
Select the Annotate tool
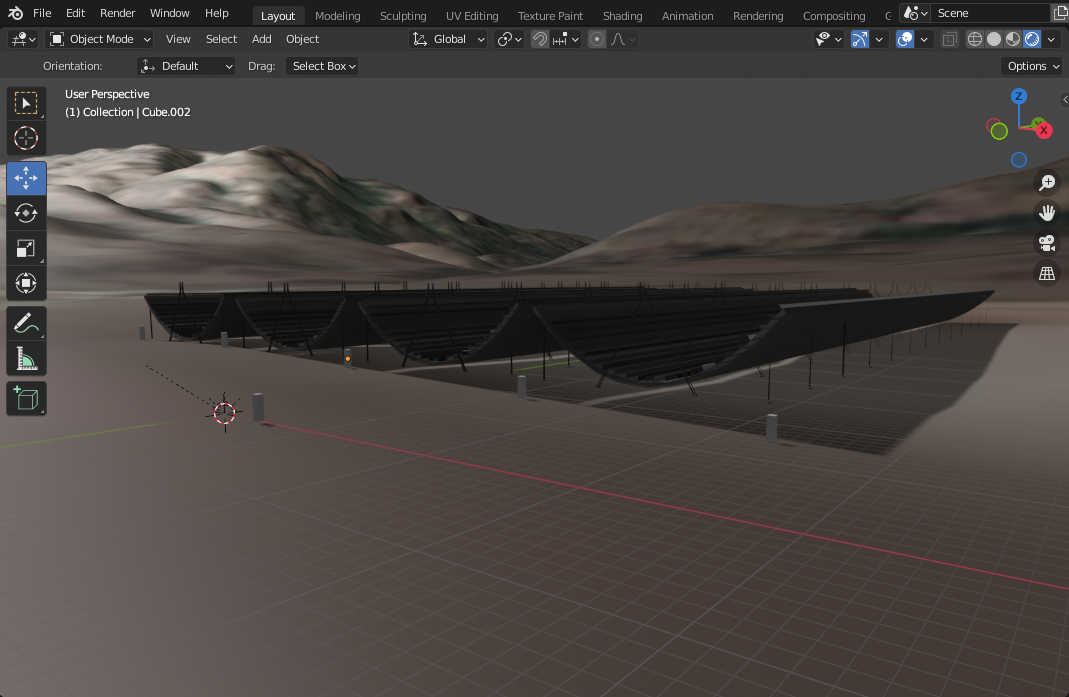click(26, 322)
